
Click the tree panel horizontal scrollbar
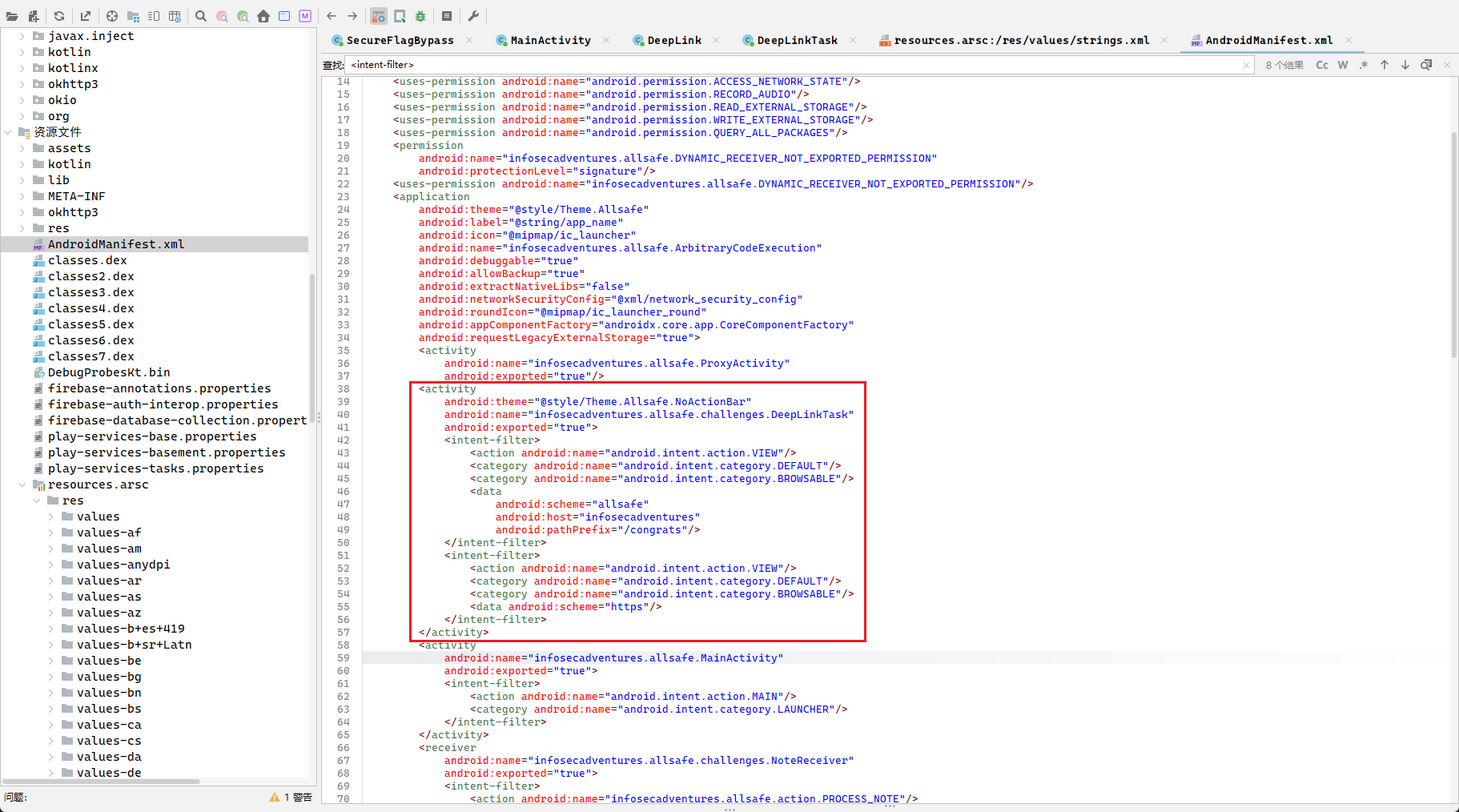click(x=100, y=782)
